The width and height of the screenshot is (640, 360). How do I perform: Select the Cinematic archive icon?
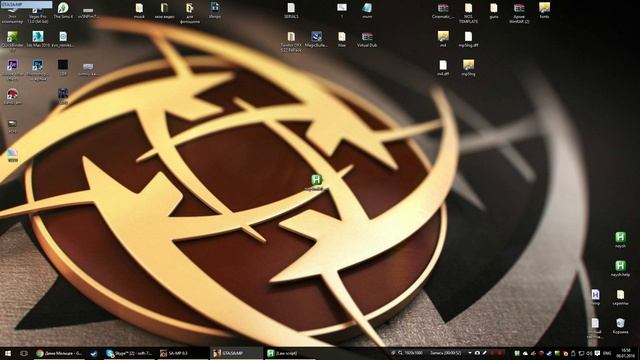point(443,11)
